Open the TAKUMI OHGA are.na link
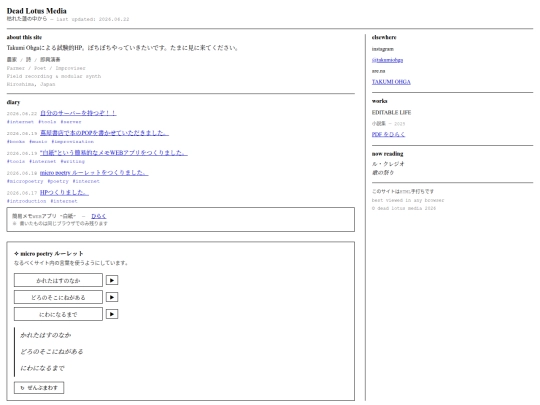 pyautogui.click(x=391, y=82)
